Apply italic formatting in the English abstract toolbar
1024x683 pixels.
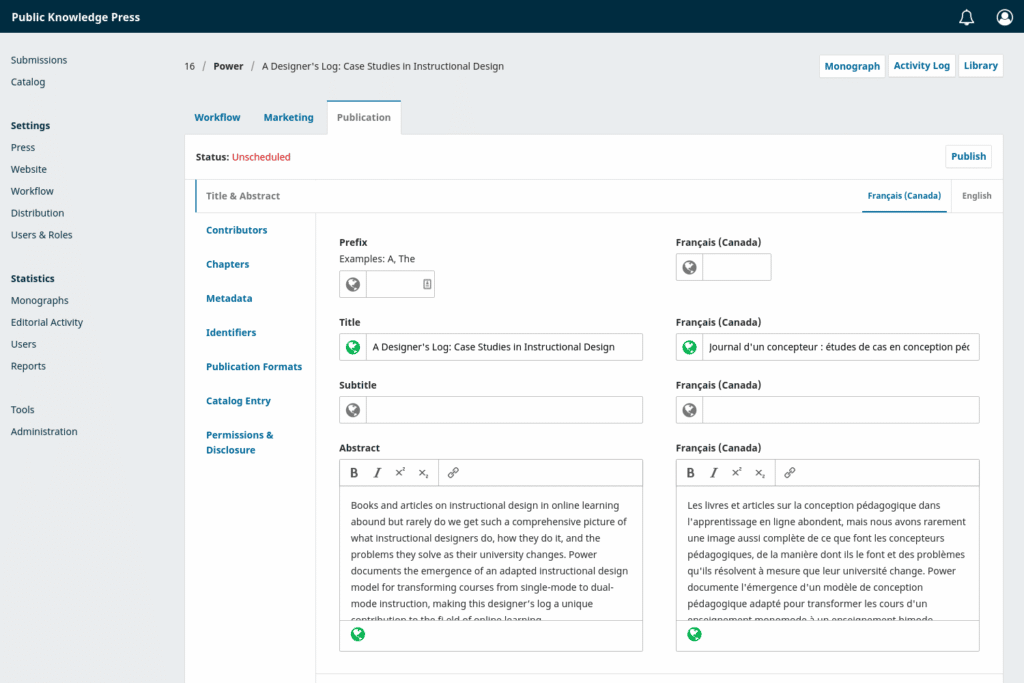(377, 472)
